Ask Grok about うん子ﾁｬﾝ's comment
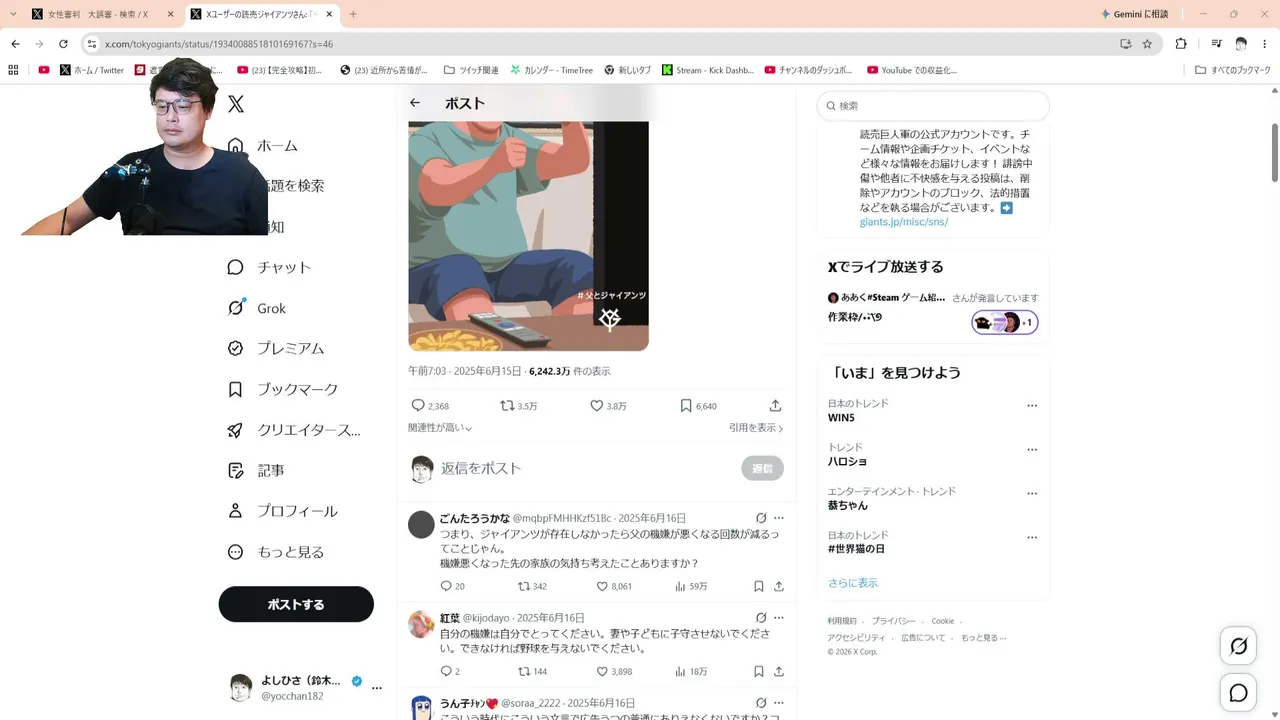 point(761,703)
